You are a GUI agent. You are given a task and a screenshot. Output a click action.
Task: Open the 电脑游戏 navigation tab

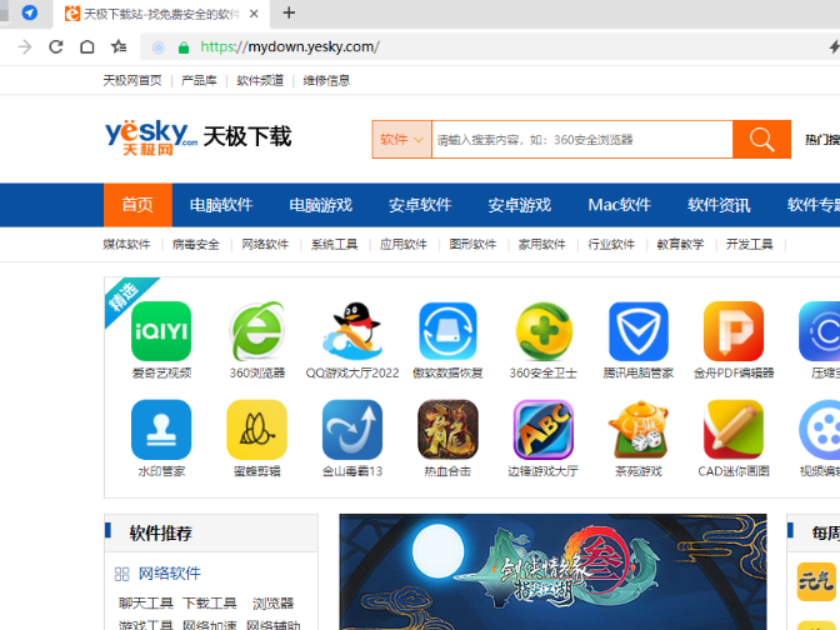(320, 205)
